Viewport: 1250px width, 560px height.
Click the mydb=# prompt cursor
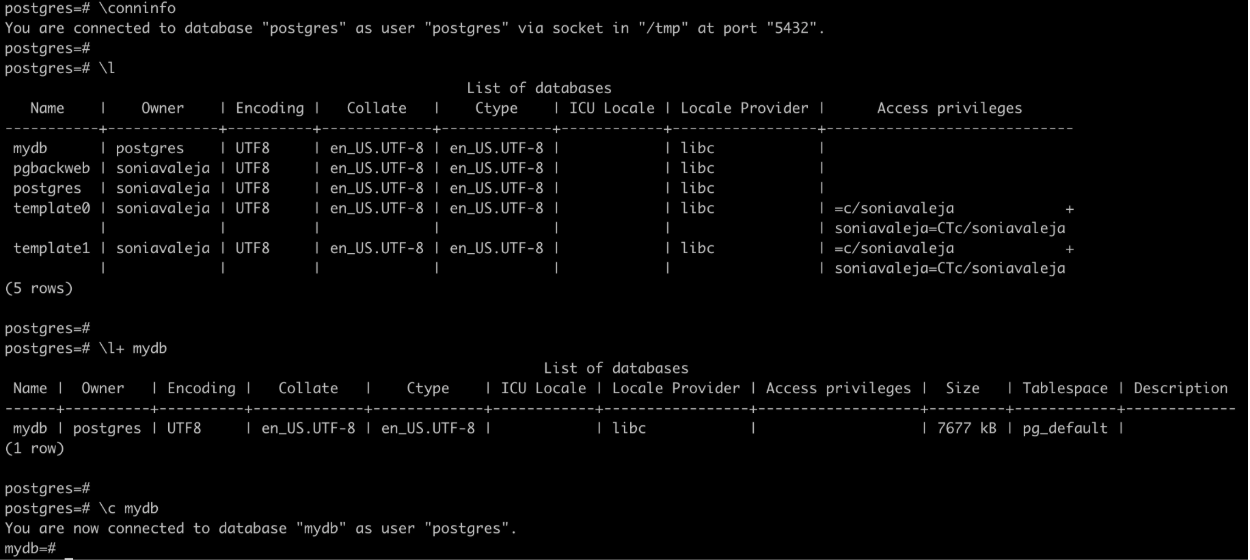coord(69,549)
